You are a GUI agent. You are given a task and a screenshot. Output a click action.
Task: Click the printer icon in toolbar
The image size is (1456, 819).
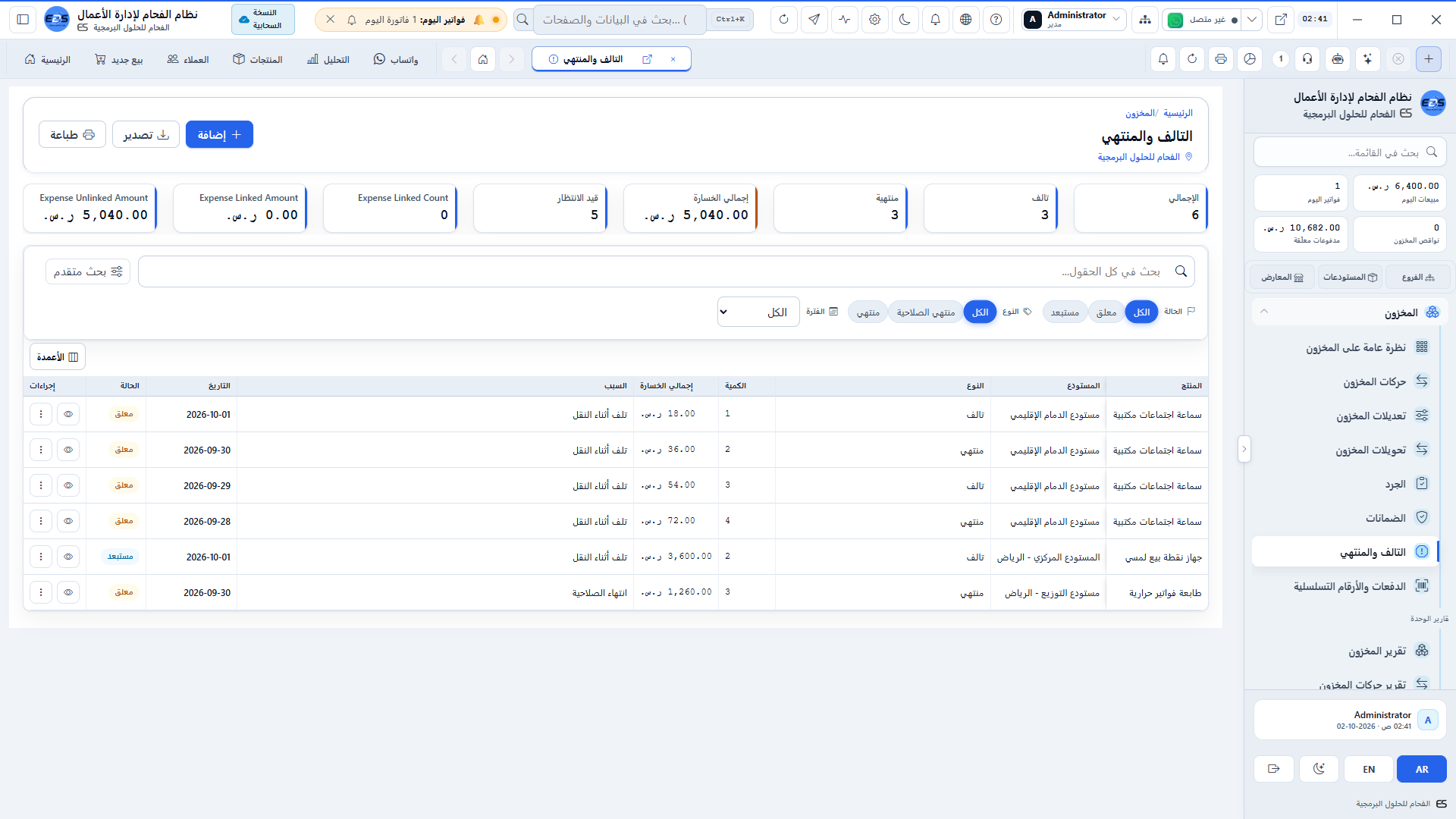1221,59
